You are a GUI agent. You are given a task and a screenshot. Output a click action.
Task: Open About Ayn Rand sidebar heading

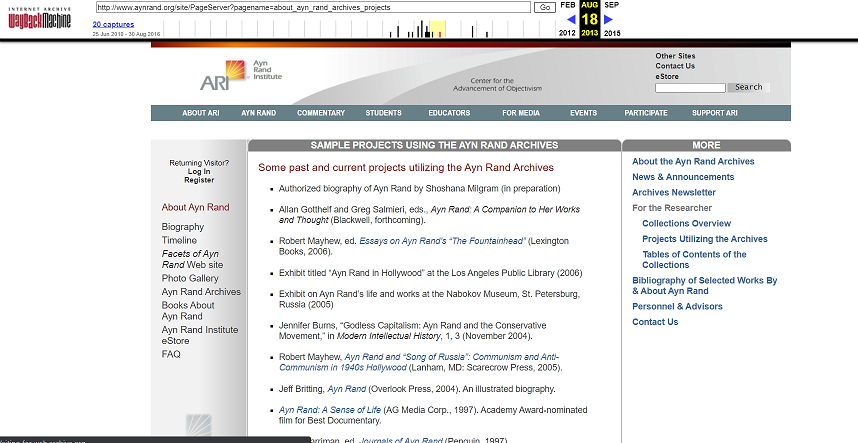195,207
